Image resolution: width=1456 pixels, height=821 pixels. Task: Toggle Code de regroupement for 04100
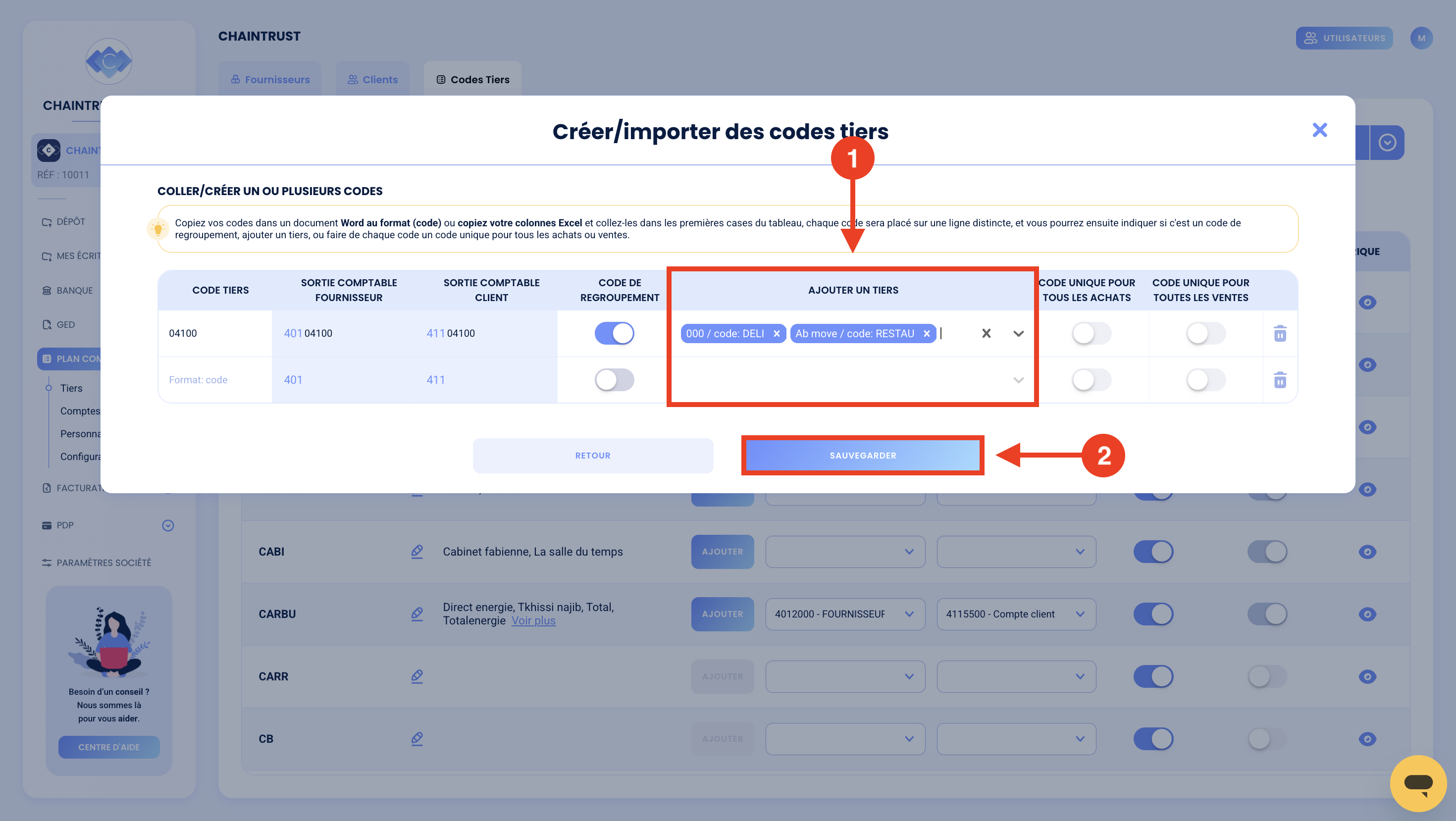pyautogui.click(x=615, y=333)
